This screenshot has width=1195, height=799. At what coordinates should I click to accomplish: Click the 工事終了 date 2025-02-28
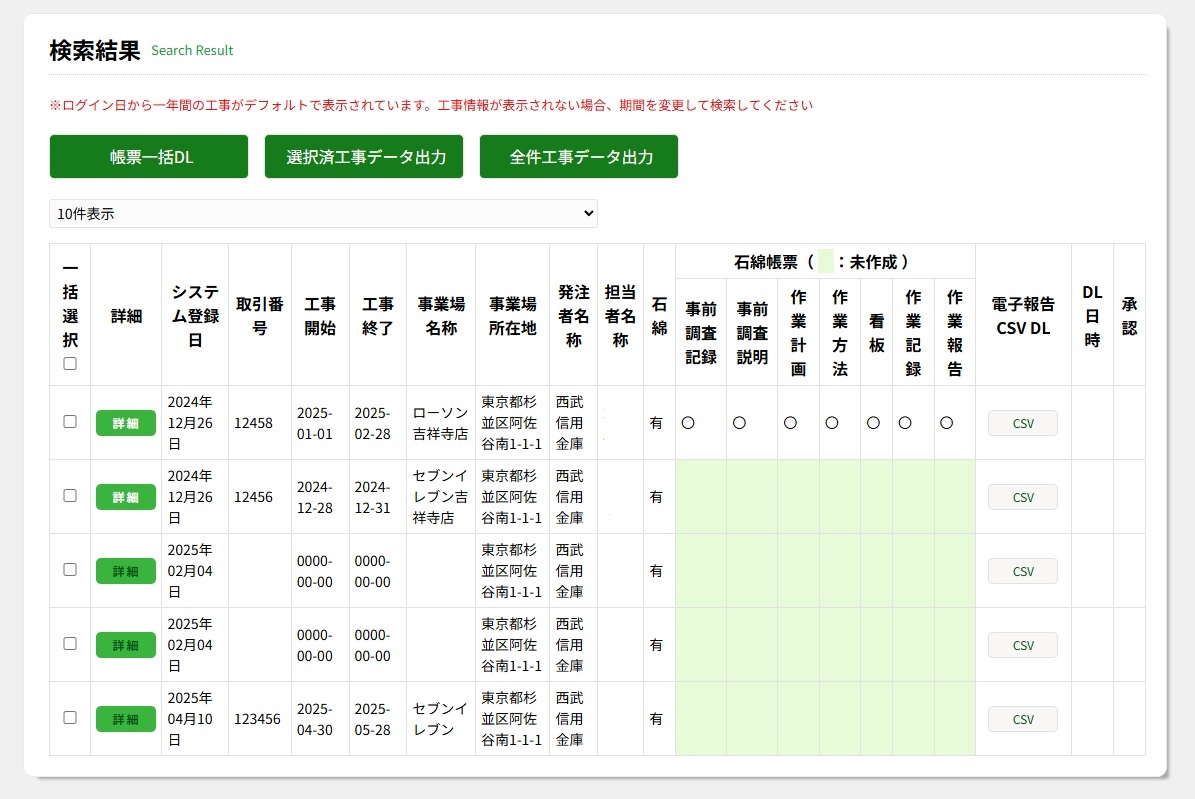click(x=373, y=423)
